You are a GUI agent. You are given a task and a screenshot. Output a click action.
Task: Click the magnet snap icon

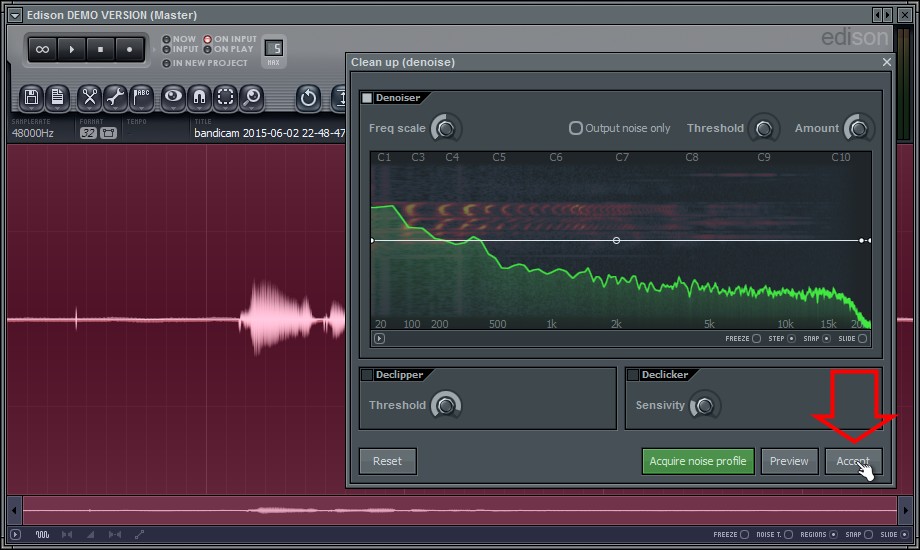pos(200,97)
